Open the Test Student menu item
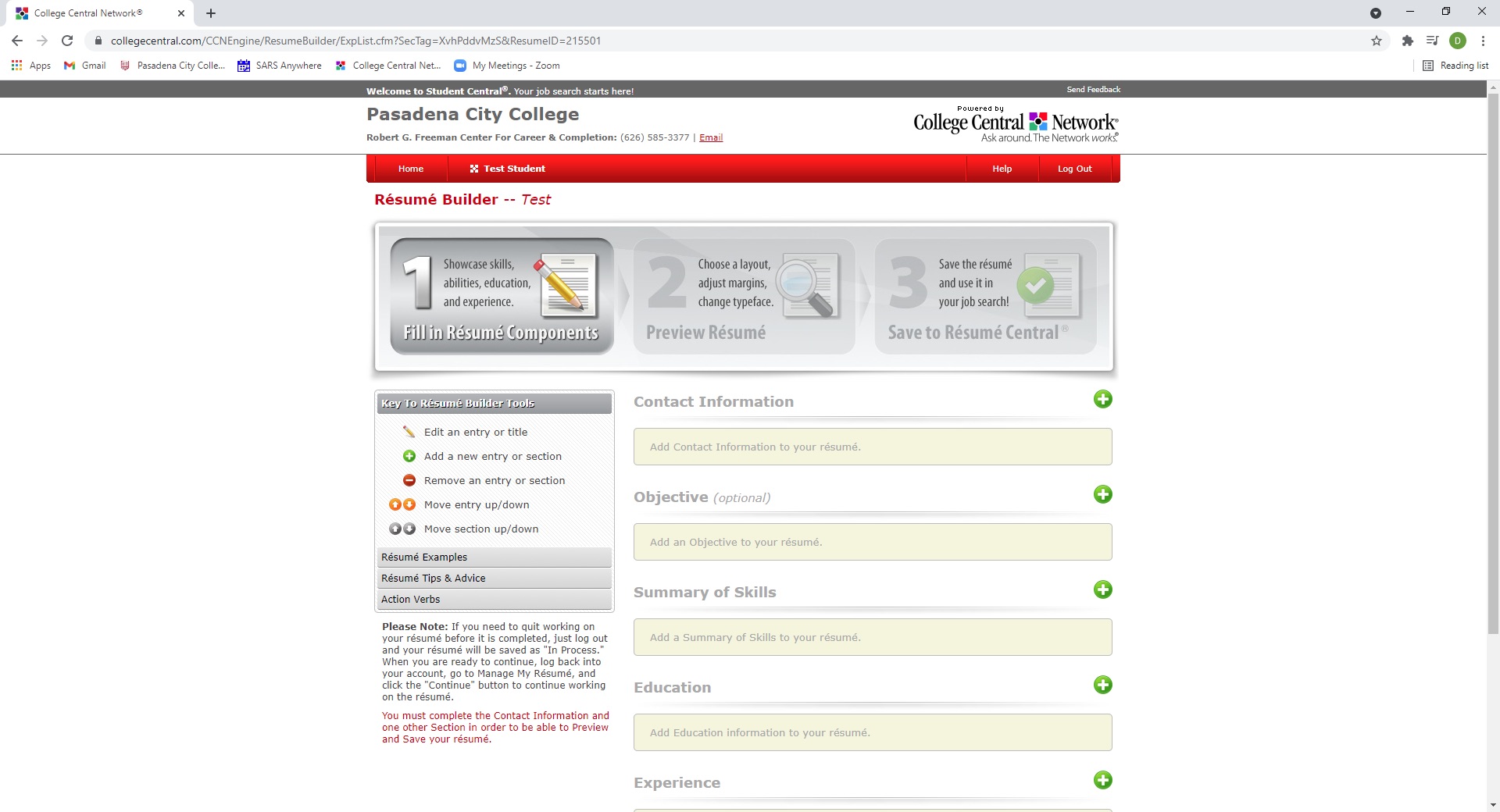Viewport: 1500px width, 812px height. (x=507, y=169)
